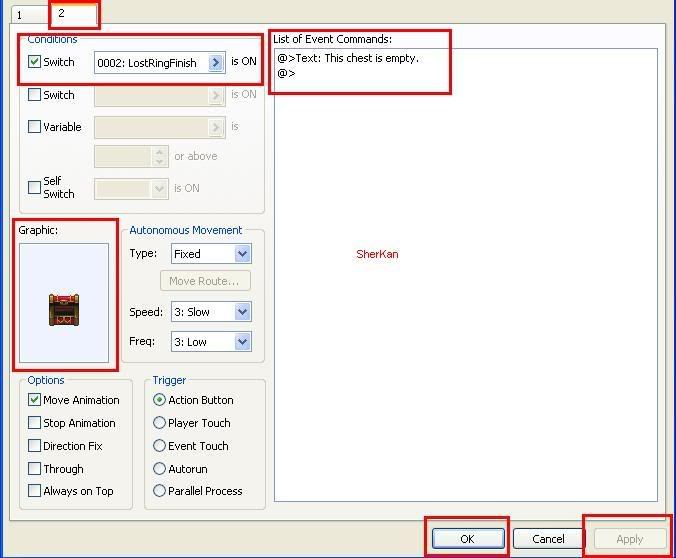This screenshot has width=676, height=558.
Task: Open switch picker arrow for LostRingFinish
Action: 216,62
